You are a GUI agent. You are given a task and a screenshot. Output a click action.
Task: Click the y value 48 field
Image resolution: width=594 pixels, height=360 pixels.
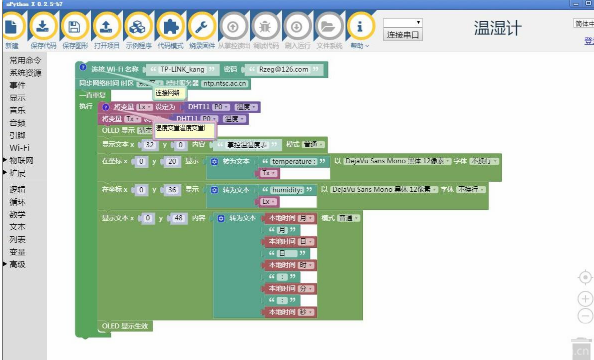point(179,218)
